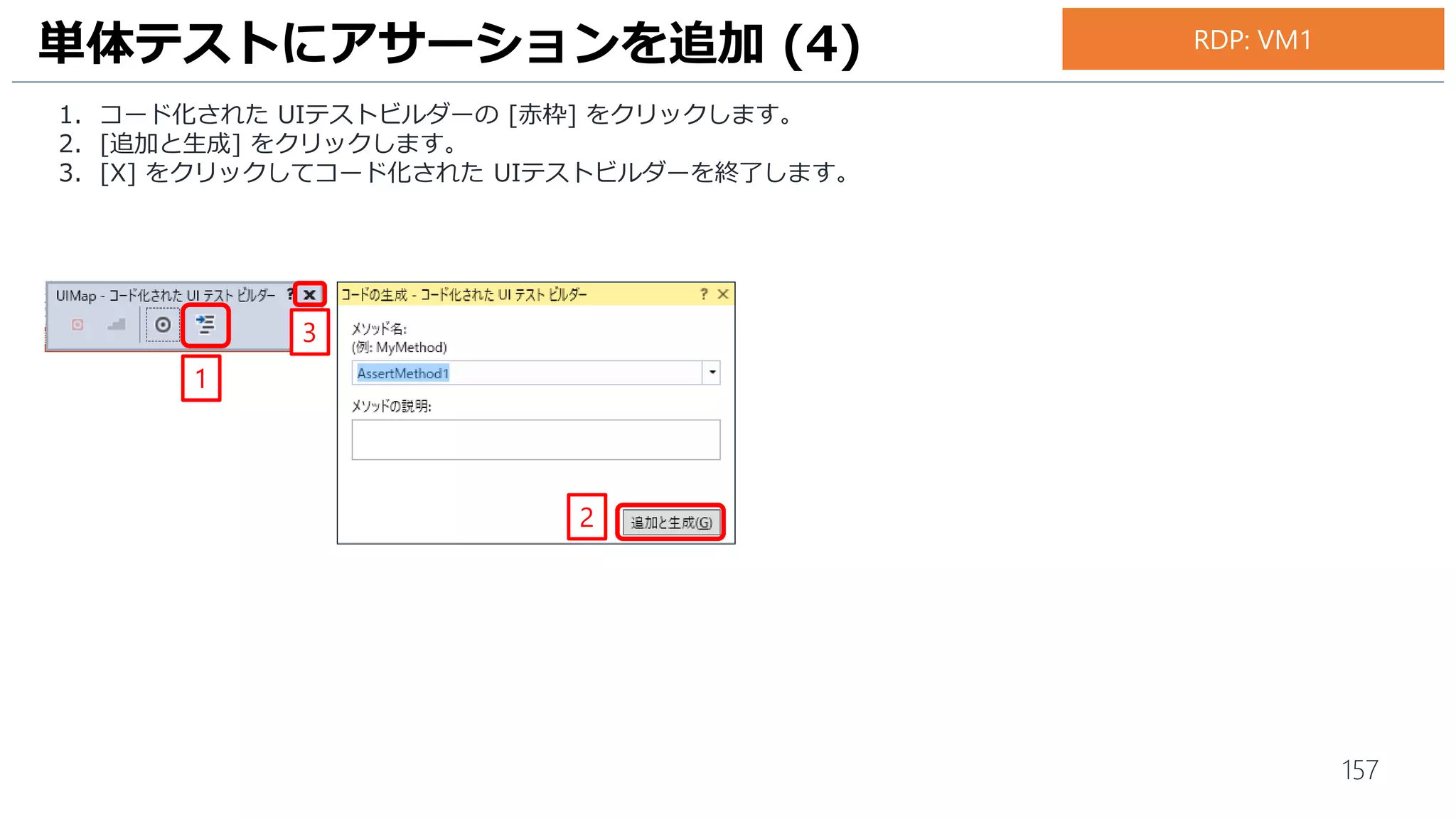Image resolution: width=1456 pixels, height=819 pixels.
Task: Click the show recorded steps icon
Action: point(117,325)
